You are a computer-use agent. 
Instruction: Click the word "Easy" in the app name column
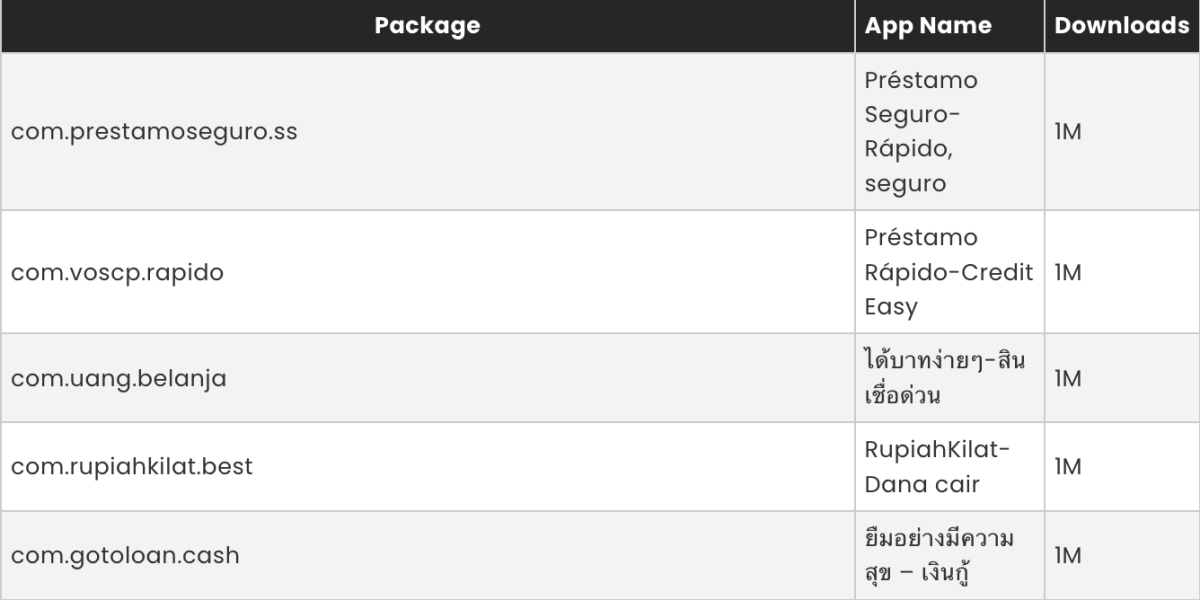click(891, 307)
